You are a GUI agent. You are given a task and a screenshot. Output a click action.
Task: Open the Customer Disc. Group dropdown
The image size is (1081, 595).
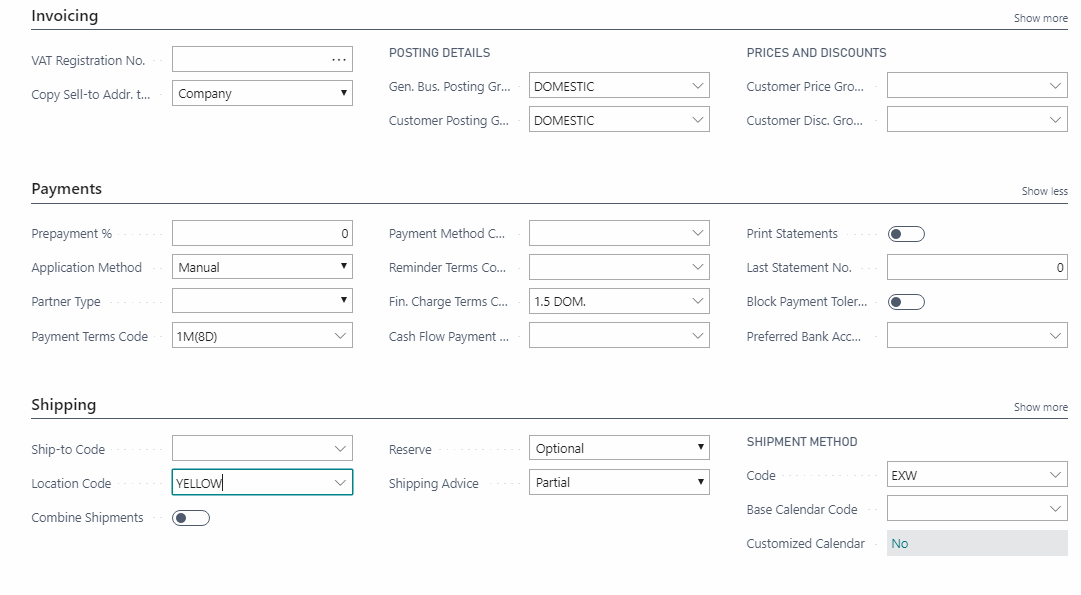(x=1055, y=119)
